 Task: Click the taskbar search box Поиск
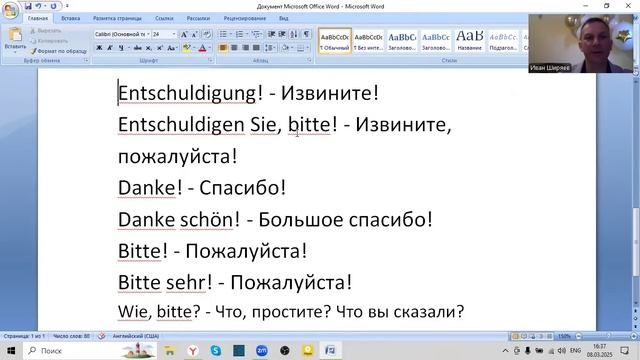[x=89, y=351]
